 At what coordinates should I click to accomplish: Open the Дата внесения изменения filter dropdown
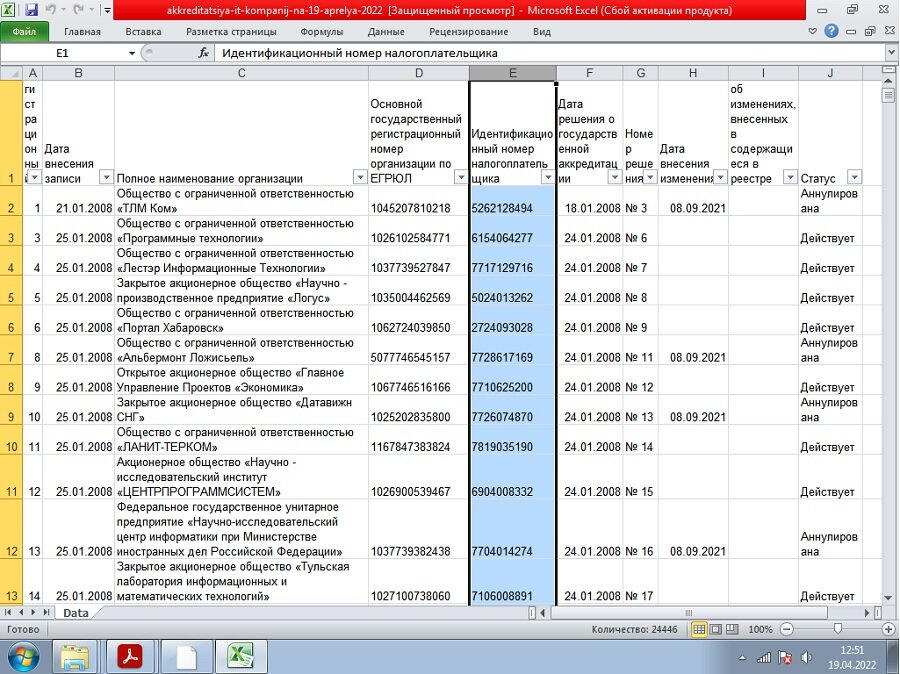point(720,177)
